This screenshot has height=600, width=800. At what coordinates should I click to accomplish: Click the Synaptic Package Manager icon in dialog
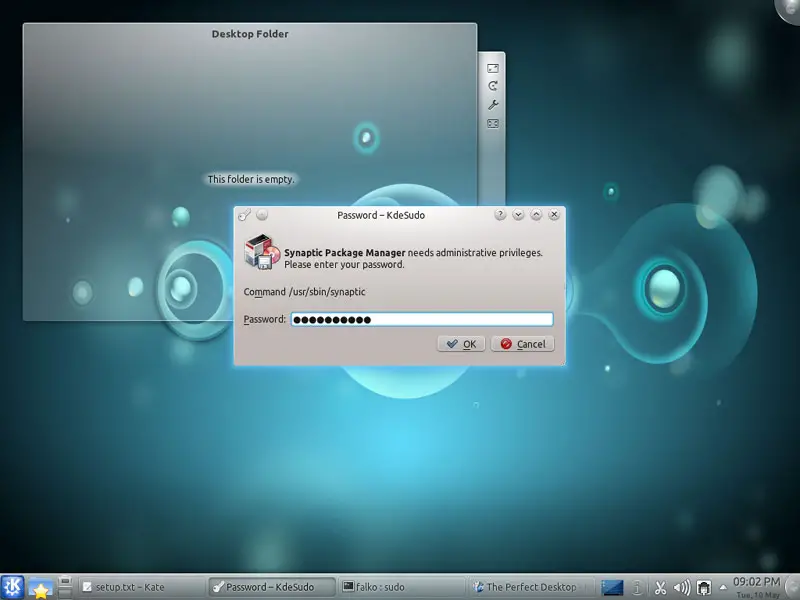262,252
